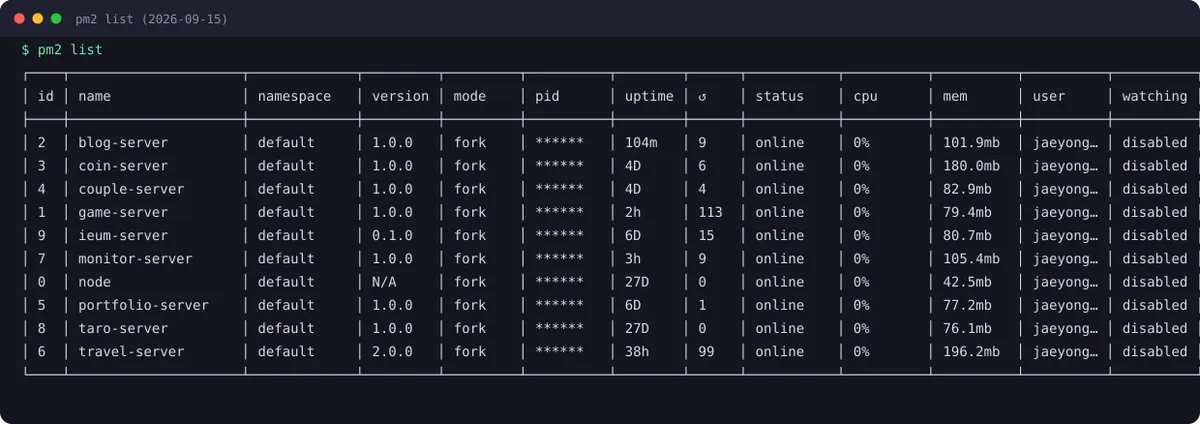Select the "ieum-server" process name
Screen dimensions: 1200x424
[x=123, y=235]
